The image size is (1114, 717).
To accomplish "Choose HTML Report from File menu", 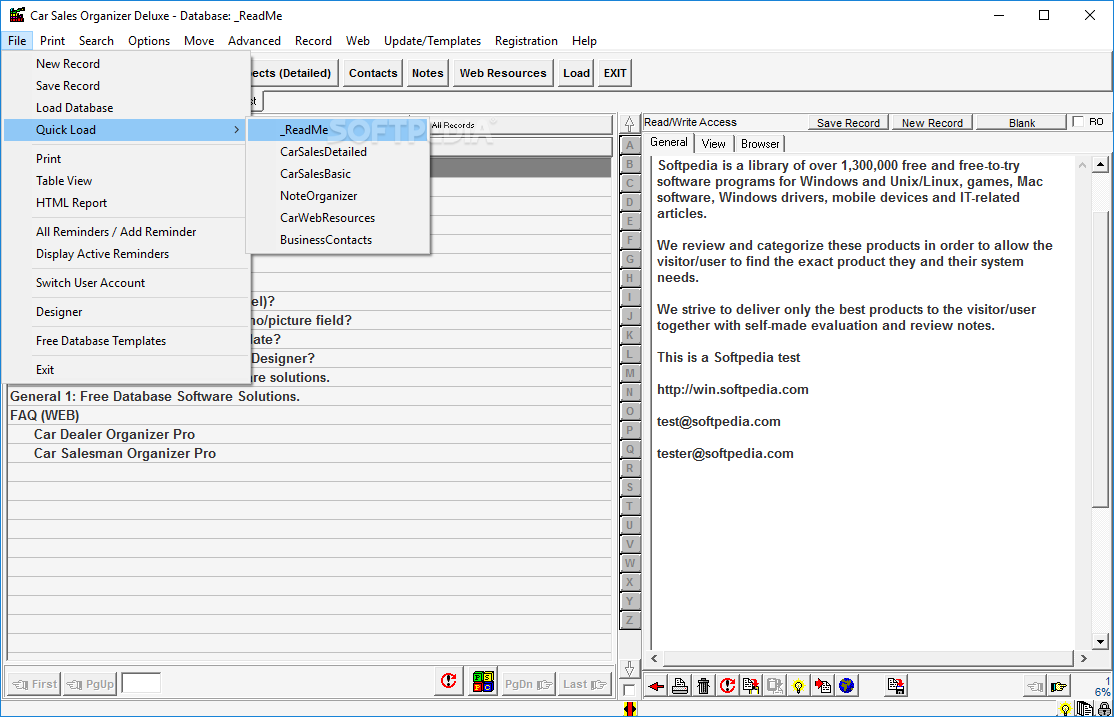I will pyautogui.click(x=127, y=203).
